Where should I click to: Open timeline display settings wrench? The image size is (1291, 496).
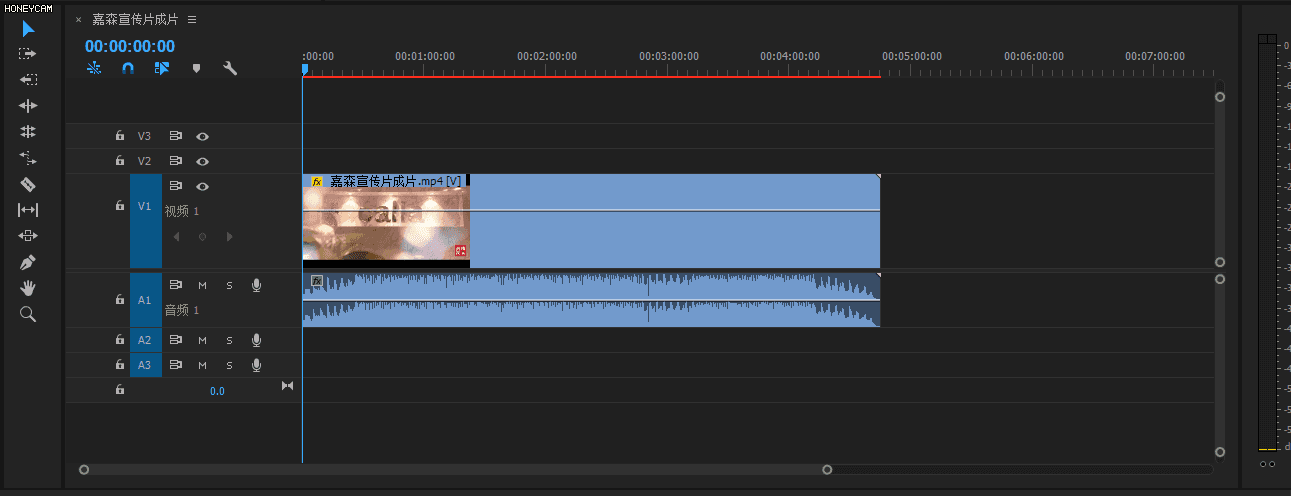[x=229, y=69]
